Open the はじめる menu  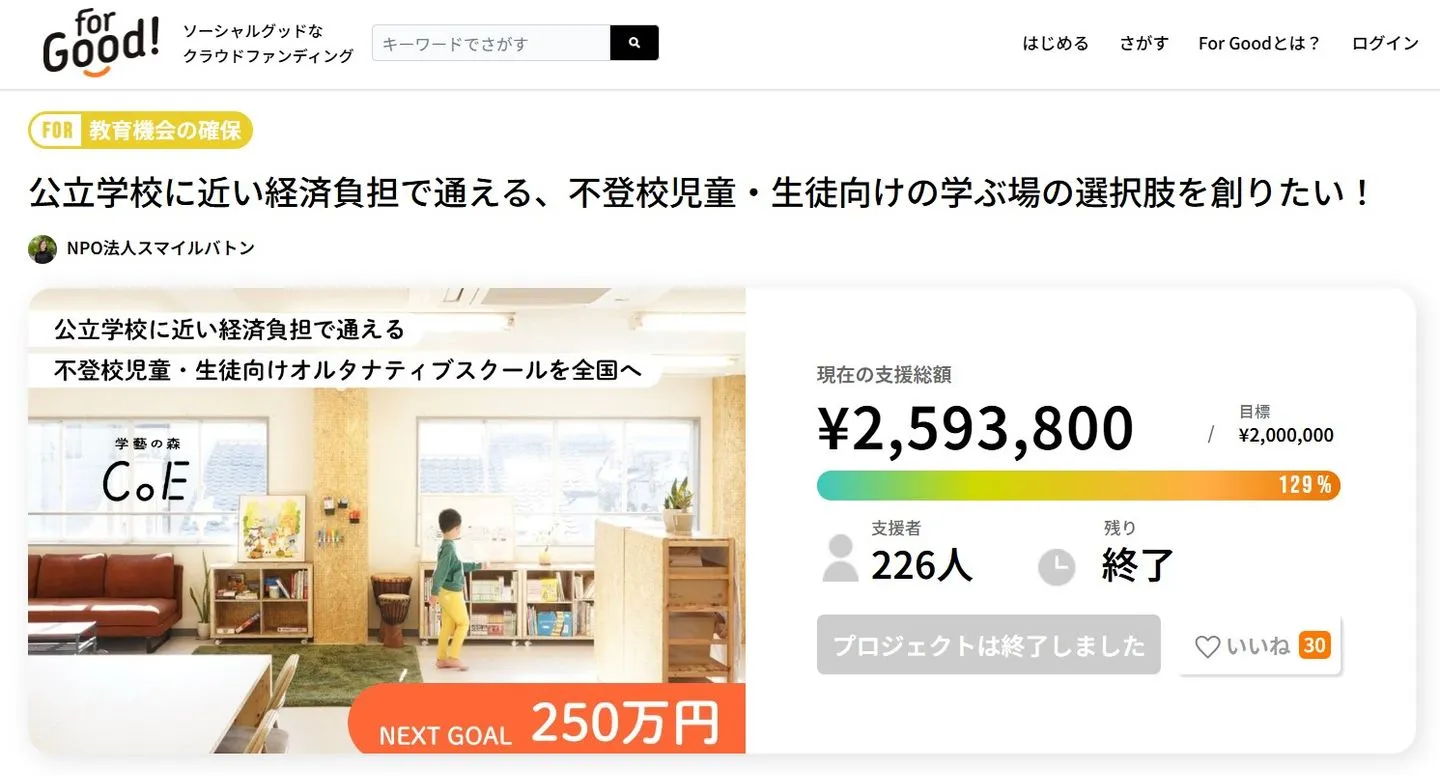click(1055, 43)
